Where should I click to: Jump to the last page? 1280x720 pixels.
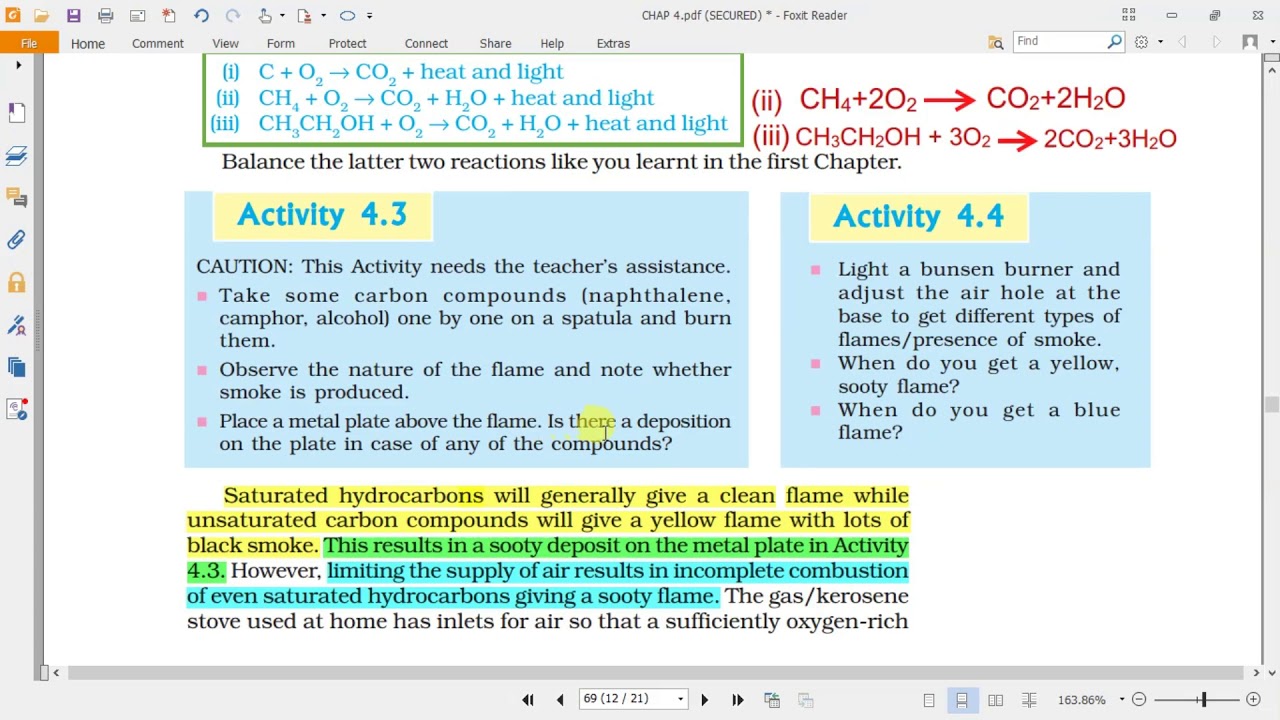click(x=737, y=700)
